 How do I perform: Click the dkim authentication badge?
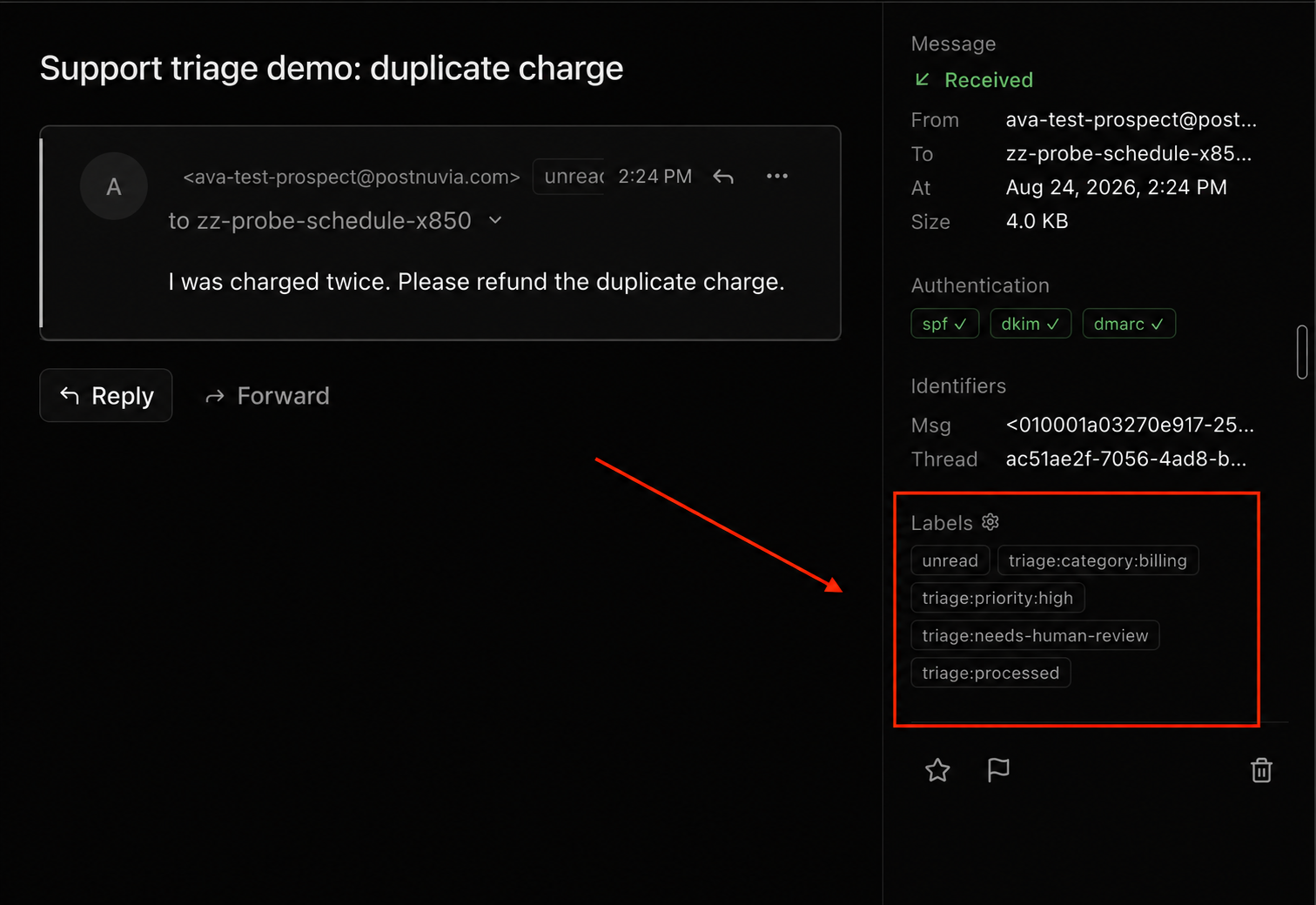[x=1031, y=324]
